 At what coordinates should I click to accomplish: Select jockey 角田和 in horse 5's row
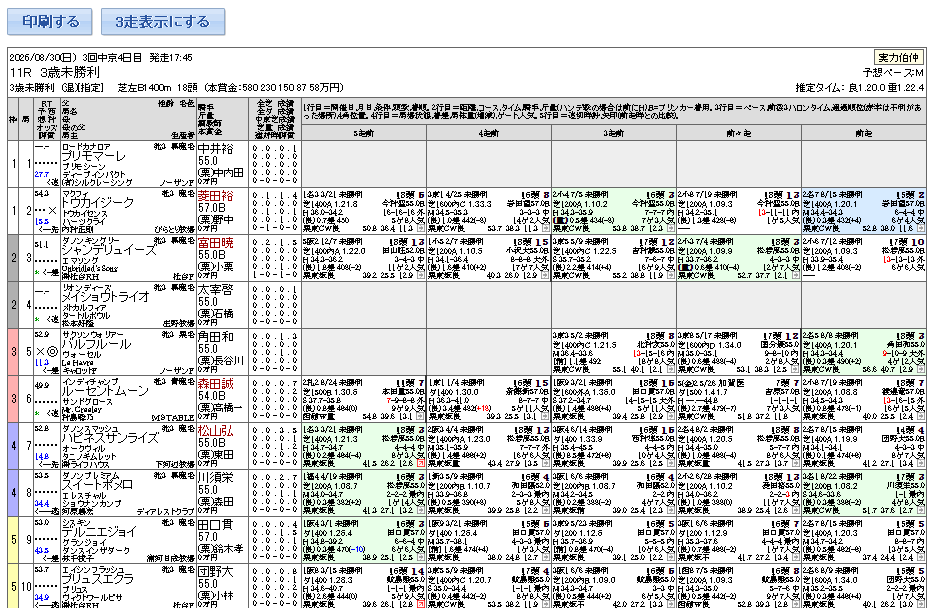tap(215, 336)
